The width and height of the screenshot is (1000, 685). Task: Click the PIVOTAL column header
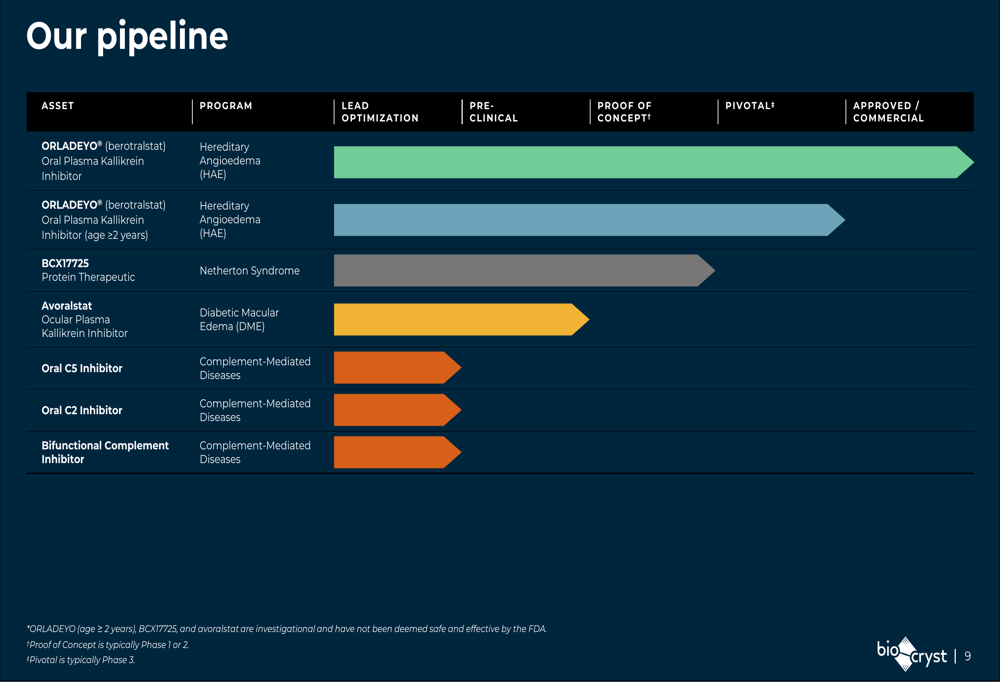coord(750,106)
